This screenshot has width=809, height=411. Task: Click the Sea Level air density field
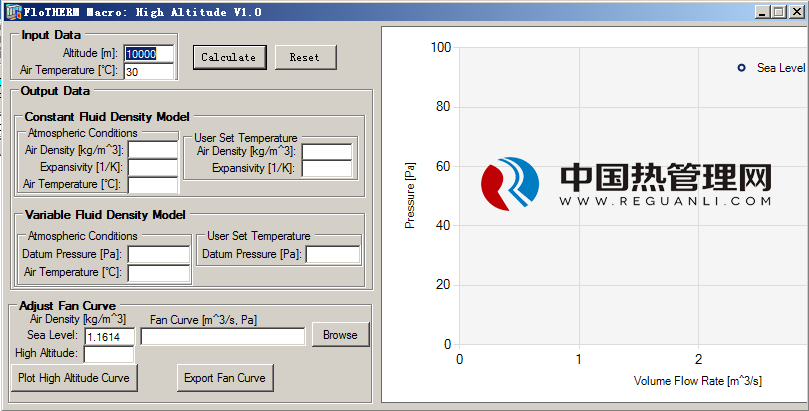click(110, 337)
